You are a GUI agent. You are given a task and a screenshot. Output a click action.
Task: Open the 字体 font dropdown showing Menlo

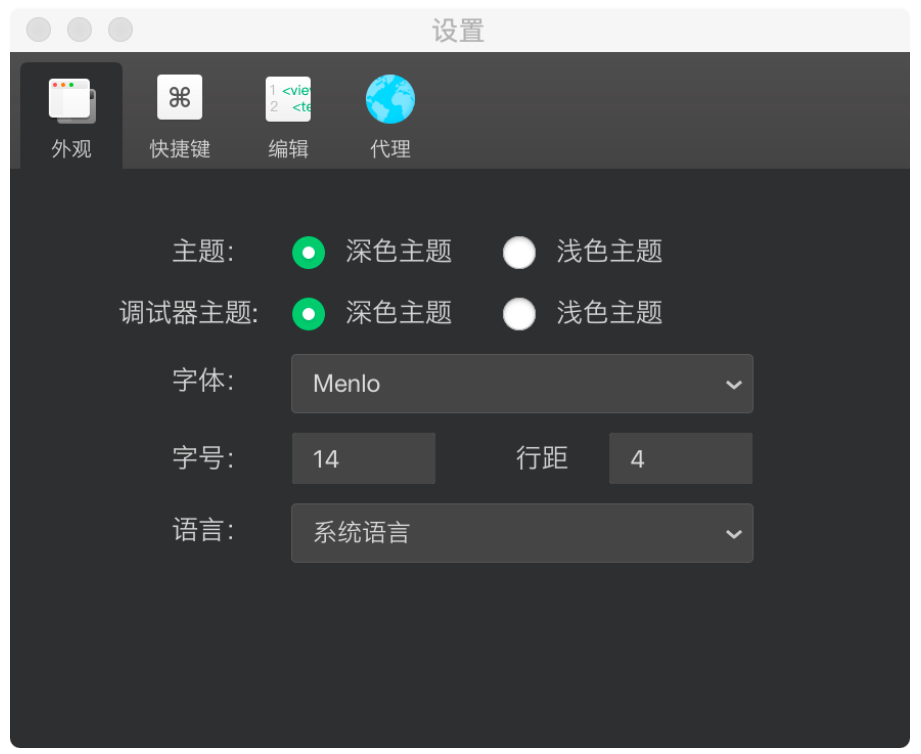click(x=522, y=384)
